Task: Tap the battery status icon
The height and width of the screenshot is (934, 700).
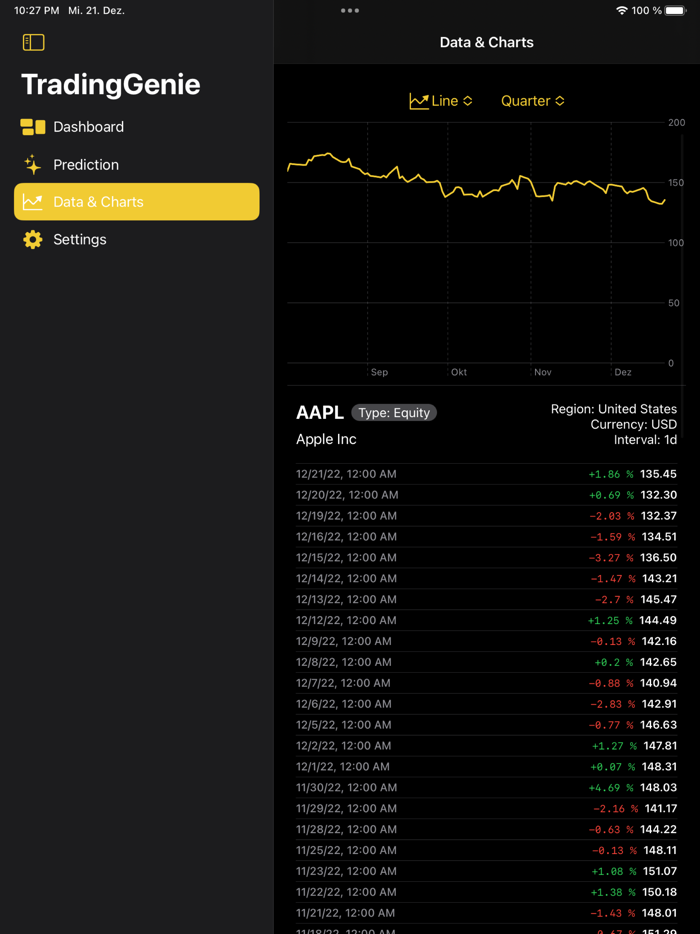Action: coord(677,11)
